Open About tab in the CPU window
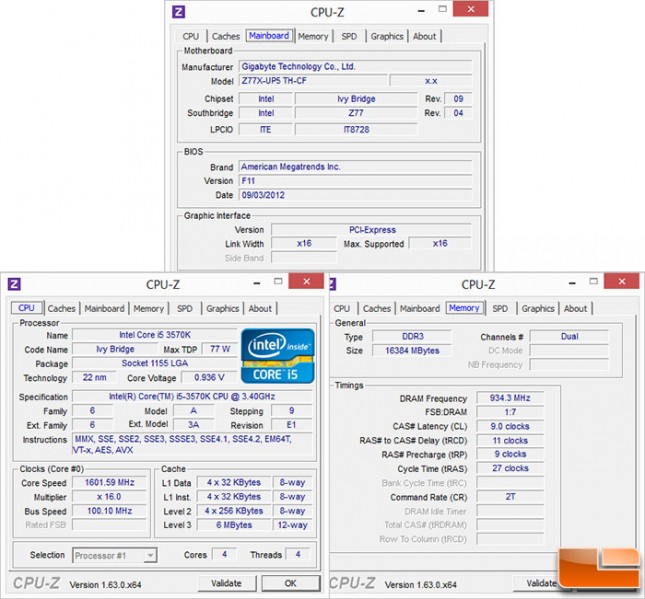The image size is (645, 599). (260, 309)
